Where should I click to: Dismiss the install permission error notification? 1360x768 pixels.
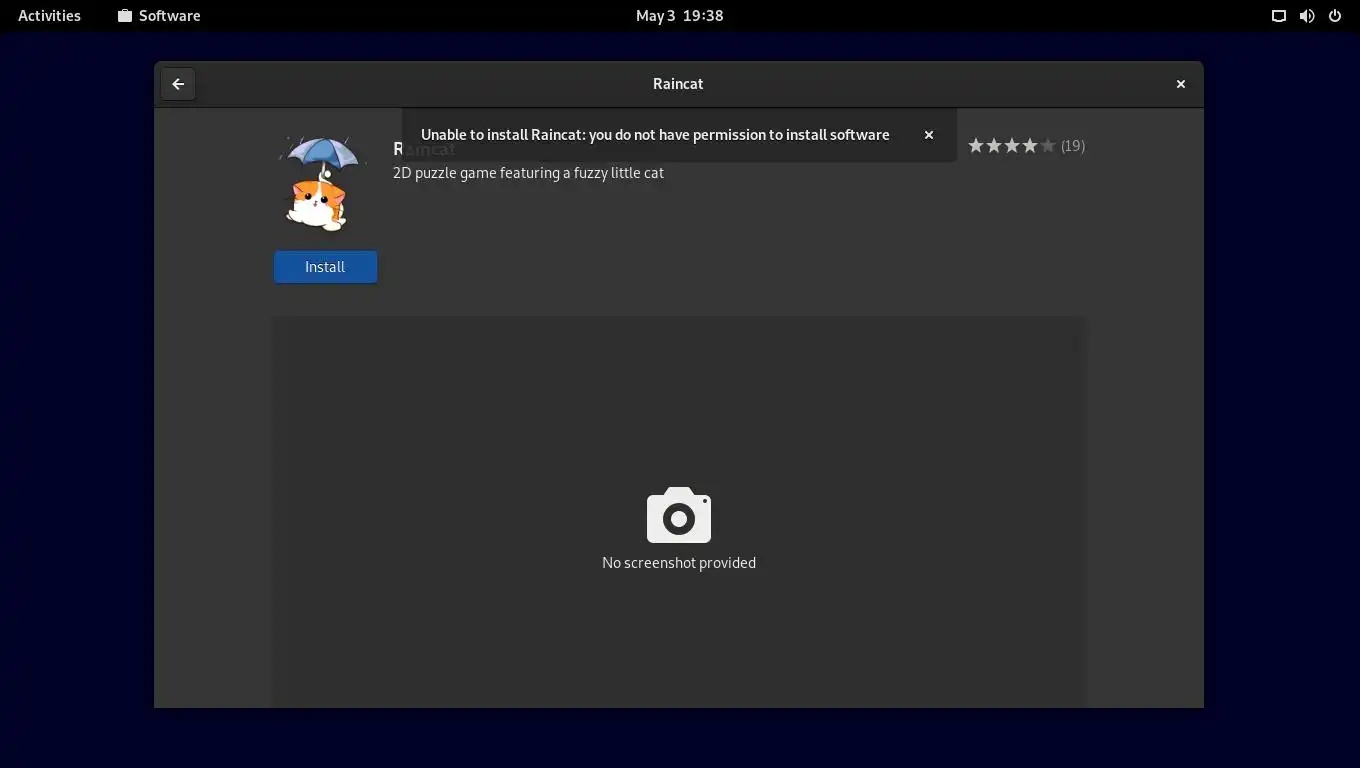[x=928, y=135]
